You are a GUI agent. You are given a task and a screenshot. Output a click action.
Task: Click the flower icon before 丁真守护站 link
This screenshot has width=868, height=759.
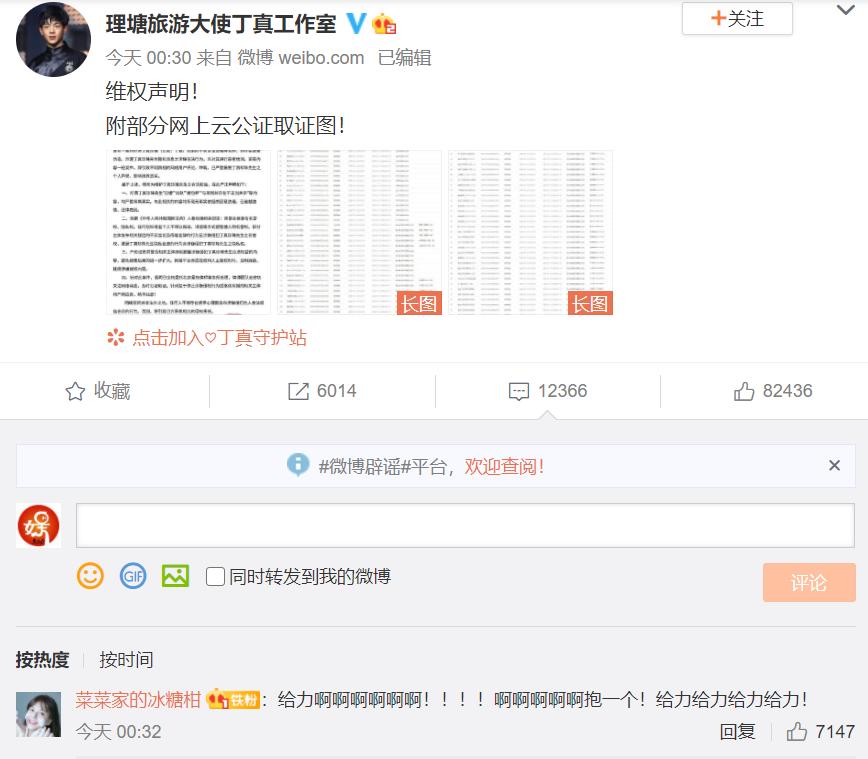click(114, 338)
